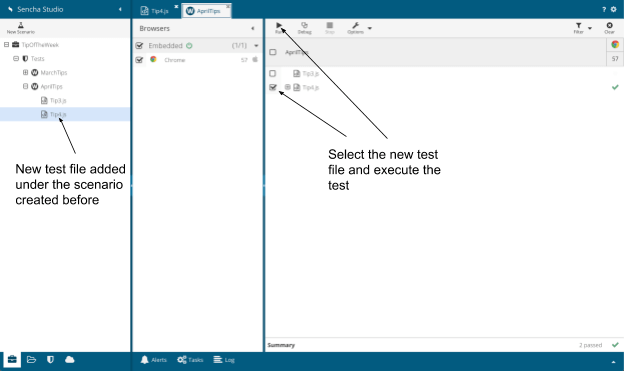This screenshot has width=624, height=371.
Task: Toggle the Embedded browsers checkbox
Action: tap(139, 46)
